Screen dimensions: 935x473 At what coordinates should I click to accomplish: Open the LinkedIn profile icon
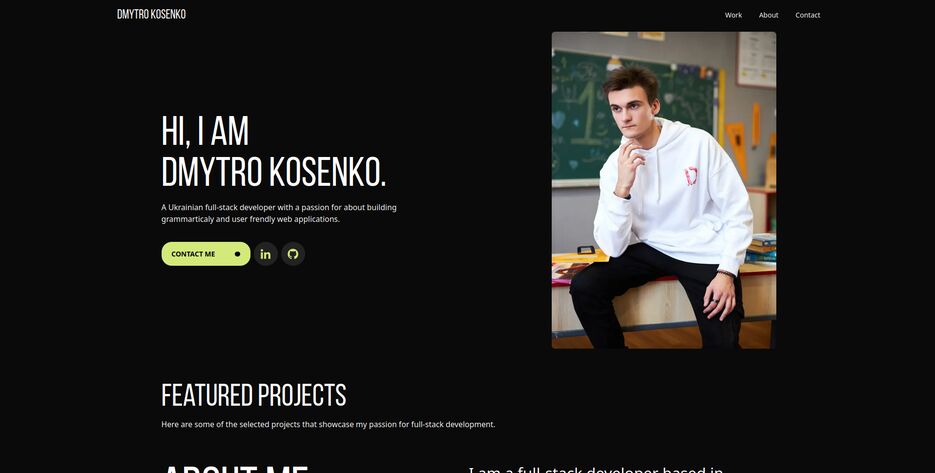(265, 254)
